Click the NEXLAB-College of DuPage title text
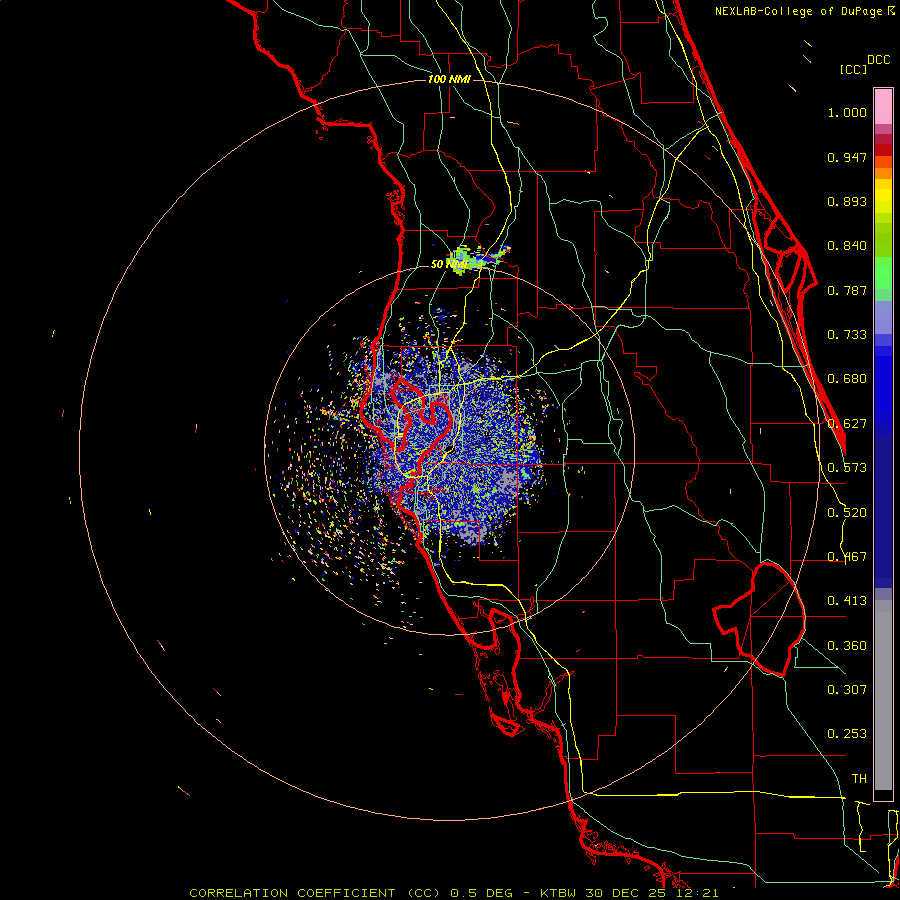 [x=800, y=11]
